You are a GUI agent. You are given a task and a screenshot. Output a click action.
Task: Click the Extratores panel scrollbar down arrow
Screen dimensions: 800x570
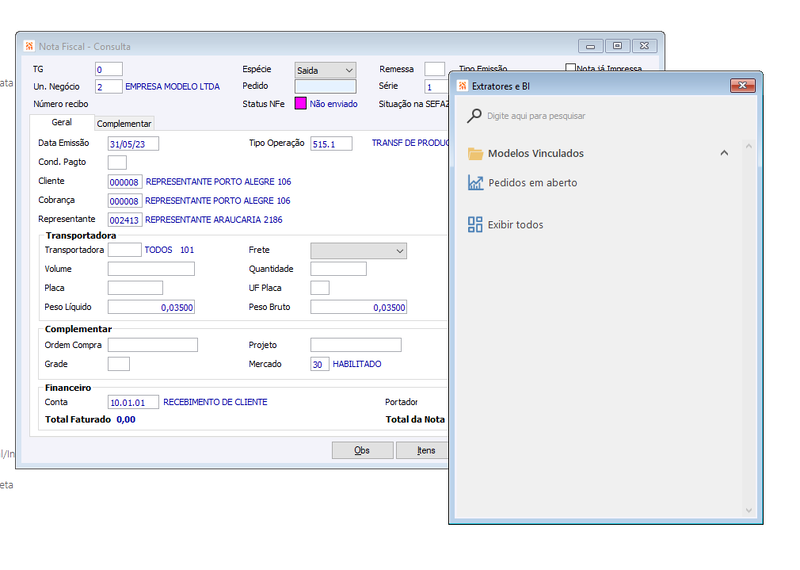[x=748, y=510]
